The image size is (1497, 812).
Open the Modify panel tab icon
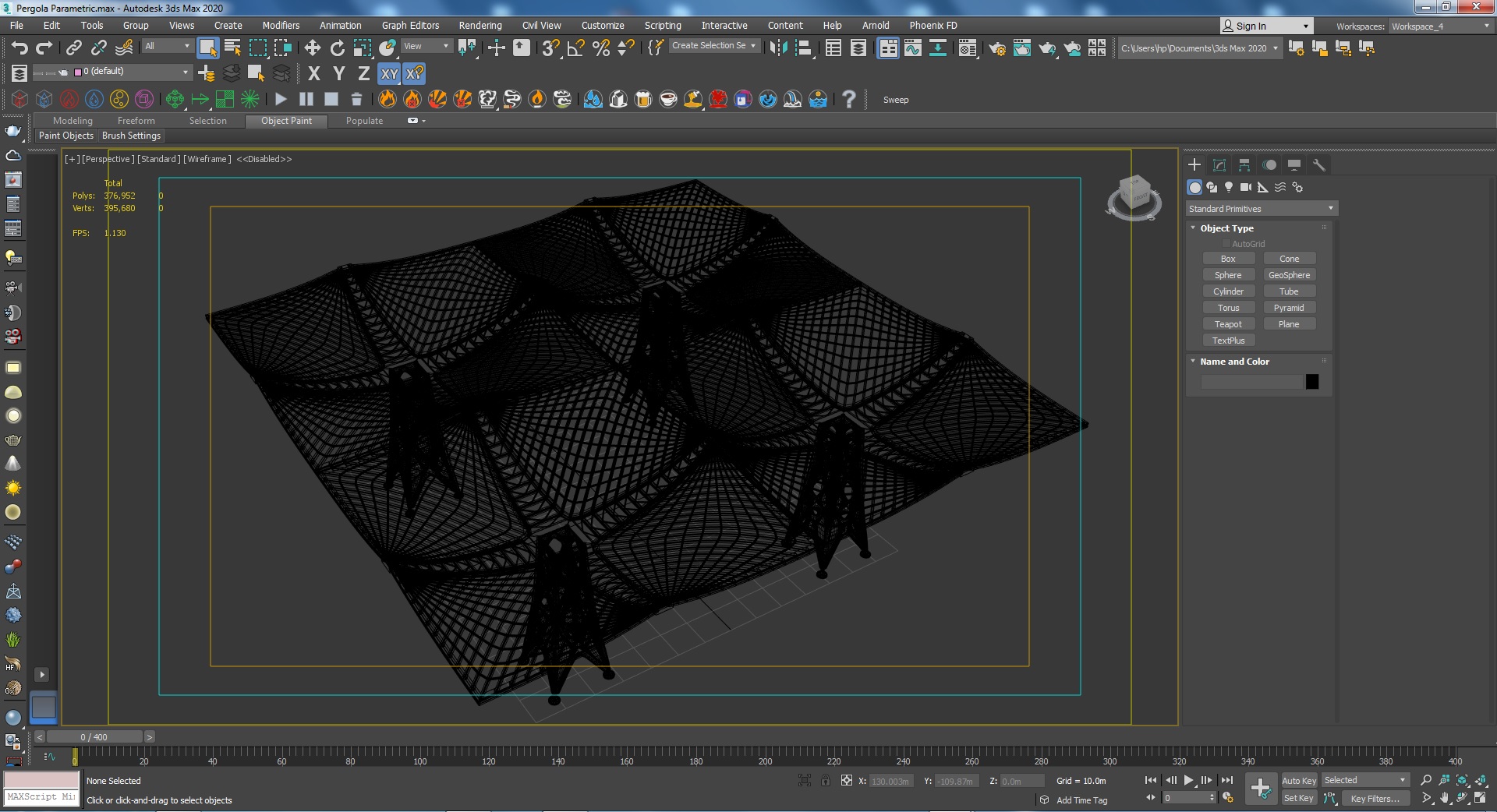1219,165
